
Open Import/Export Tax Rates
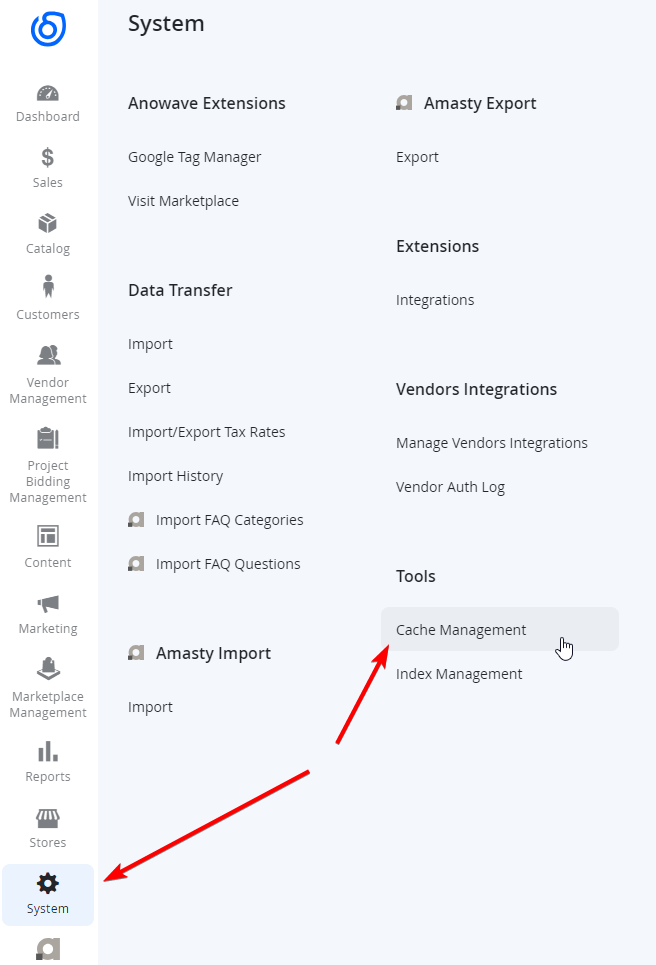(207, 432)
